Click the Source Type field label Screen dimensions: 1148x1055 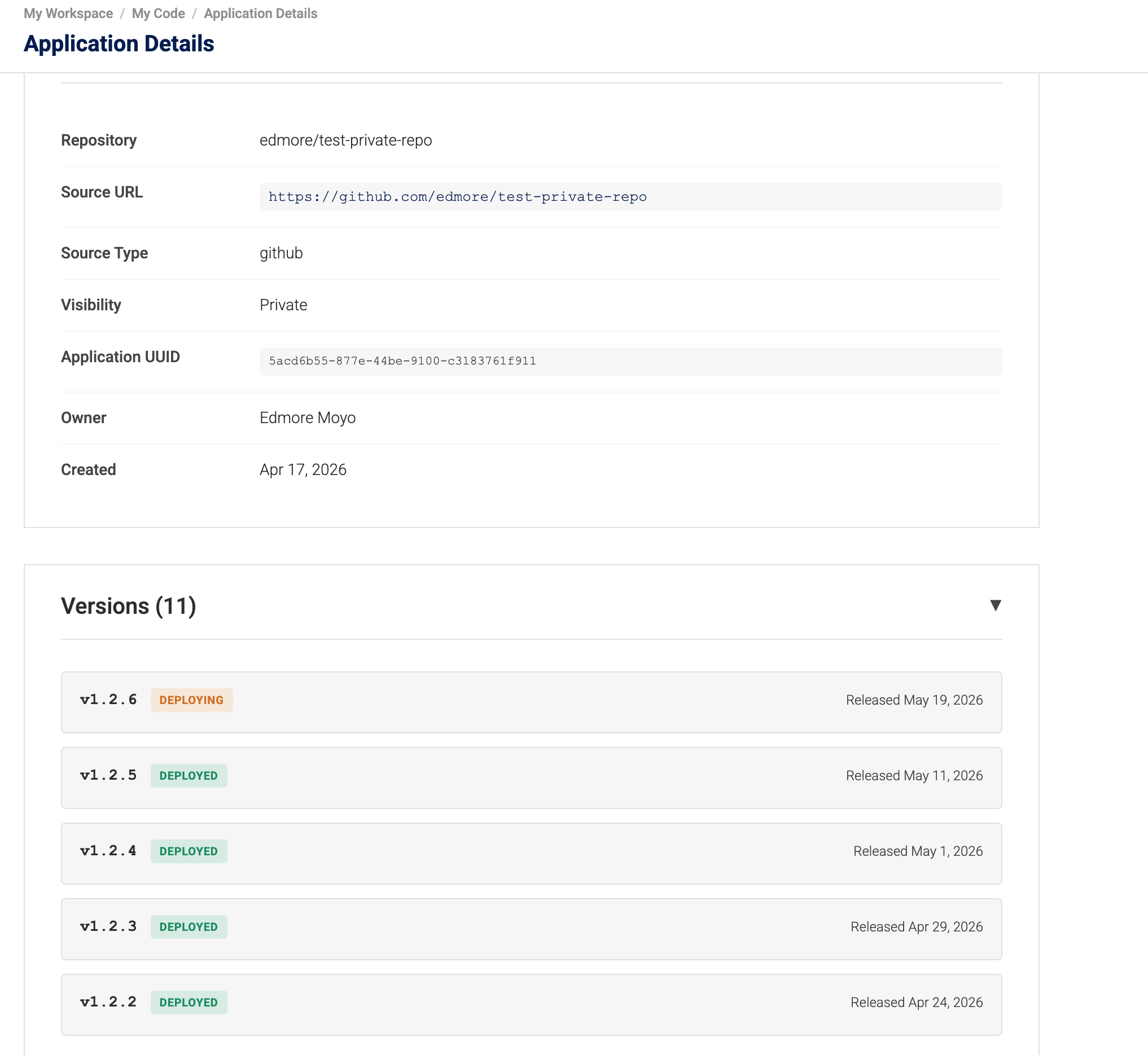(x=104, y=253)
